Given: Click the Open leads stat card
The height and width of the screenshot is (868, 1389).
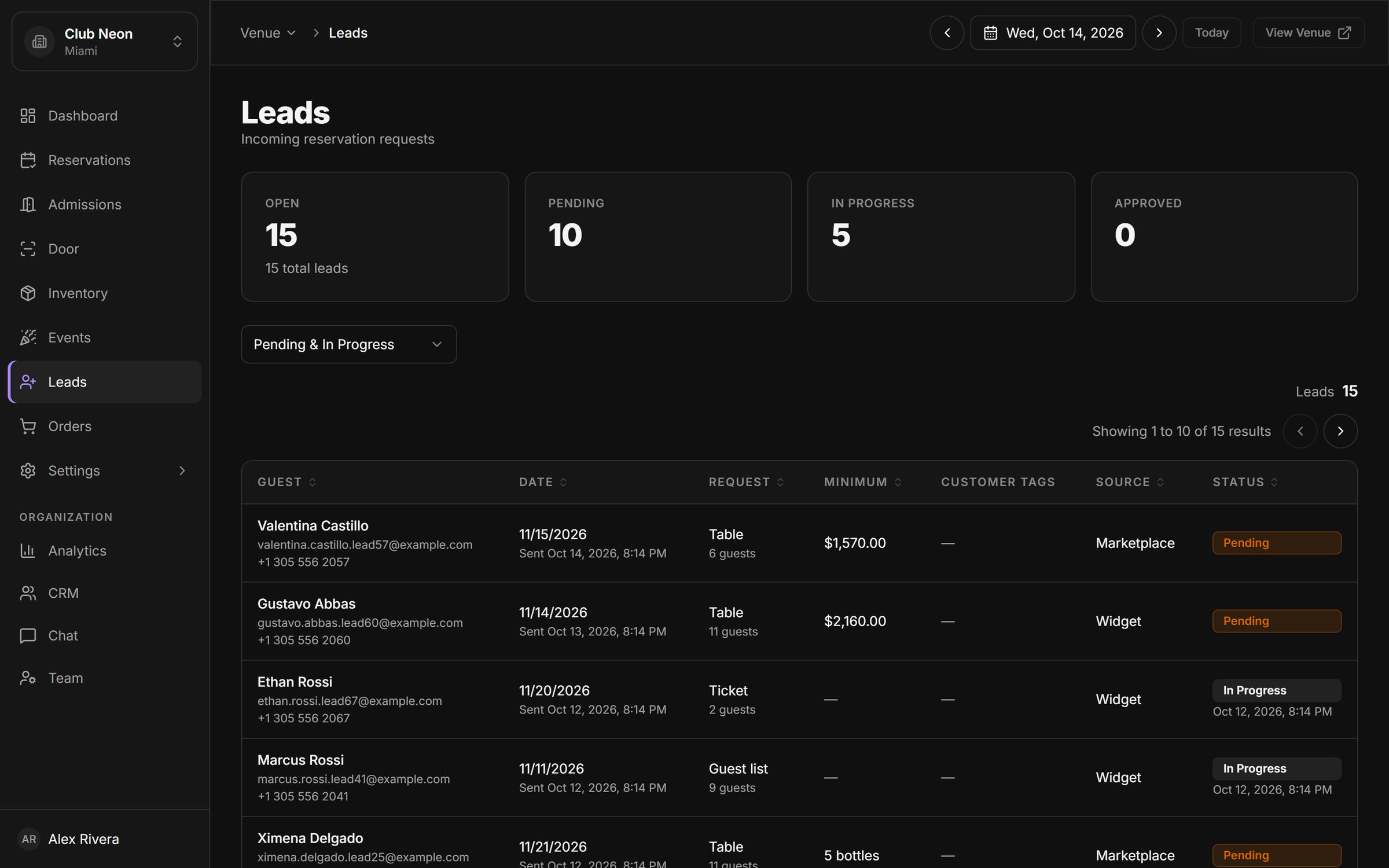Looking at the screenshot, I should click(375, 237).
